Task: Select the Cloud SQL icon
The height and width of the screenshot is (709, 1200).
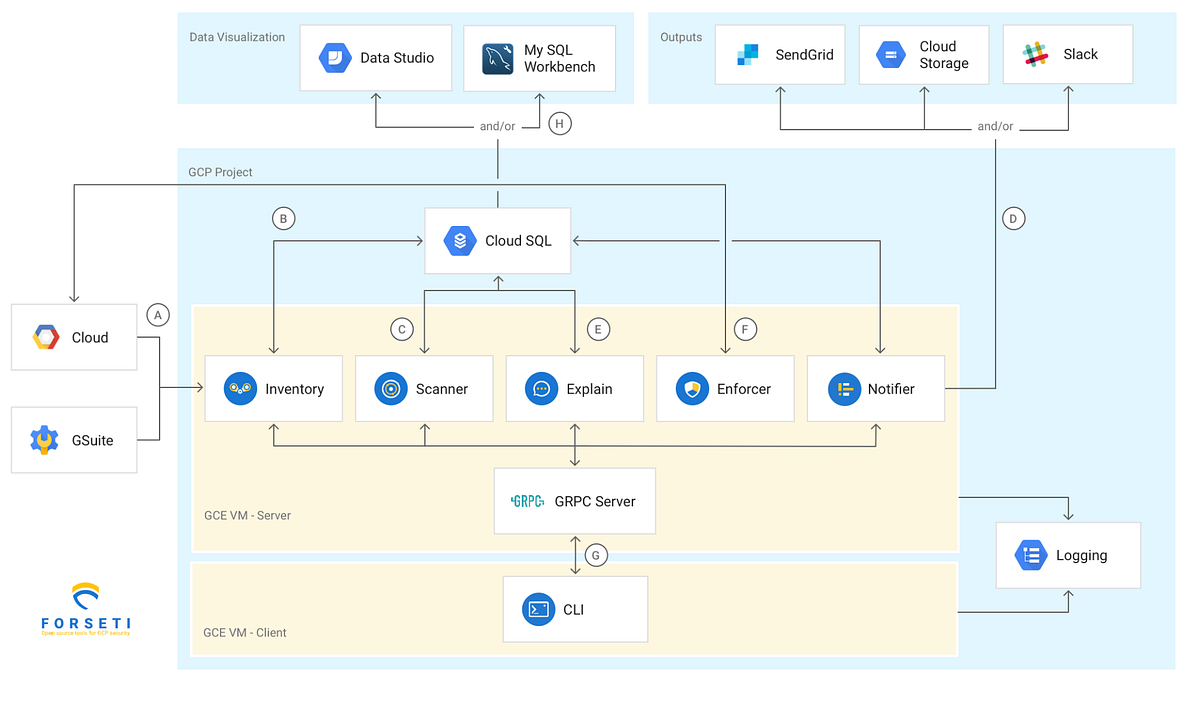Action: (x=459, y=240)
